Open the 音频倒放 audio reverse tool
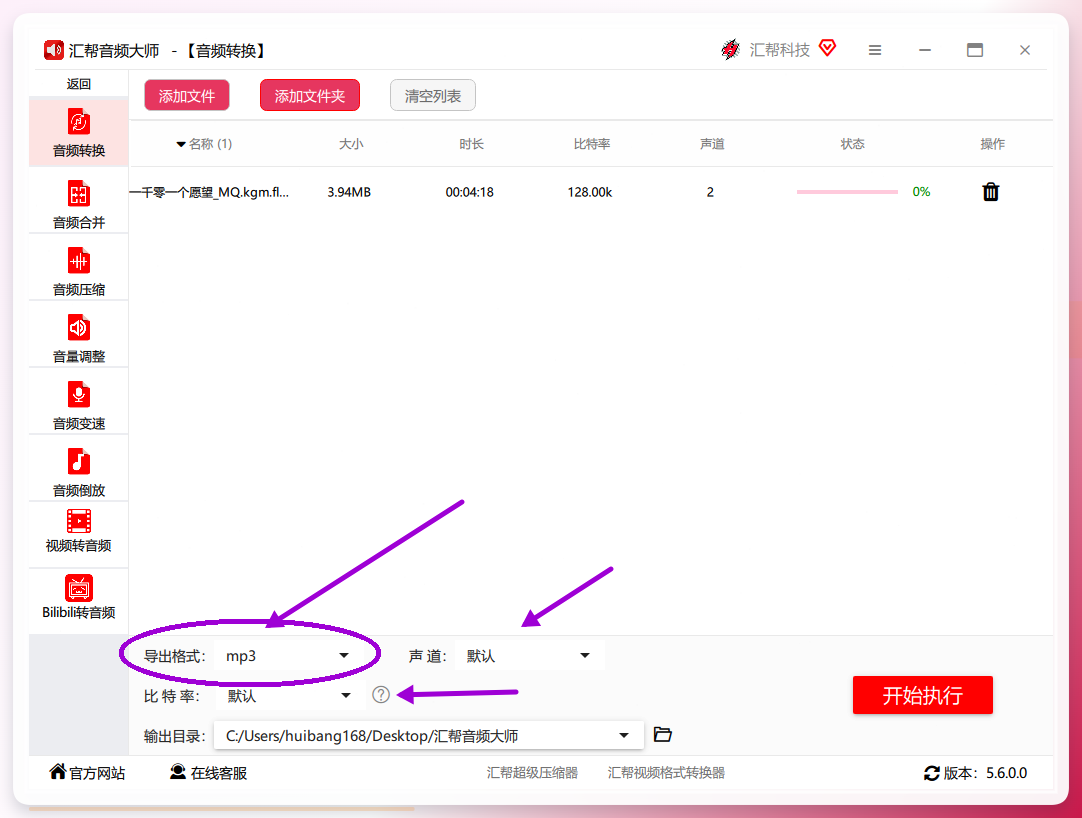Screen dimensions: 1082x818 click(79, 472)
